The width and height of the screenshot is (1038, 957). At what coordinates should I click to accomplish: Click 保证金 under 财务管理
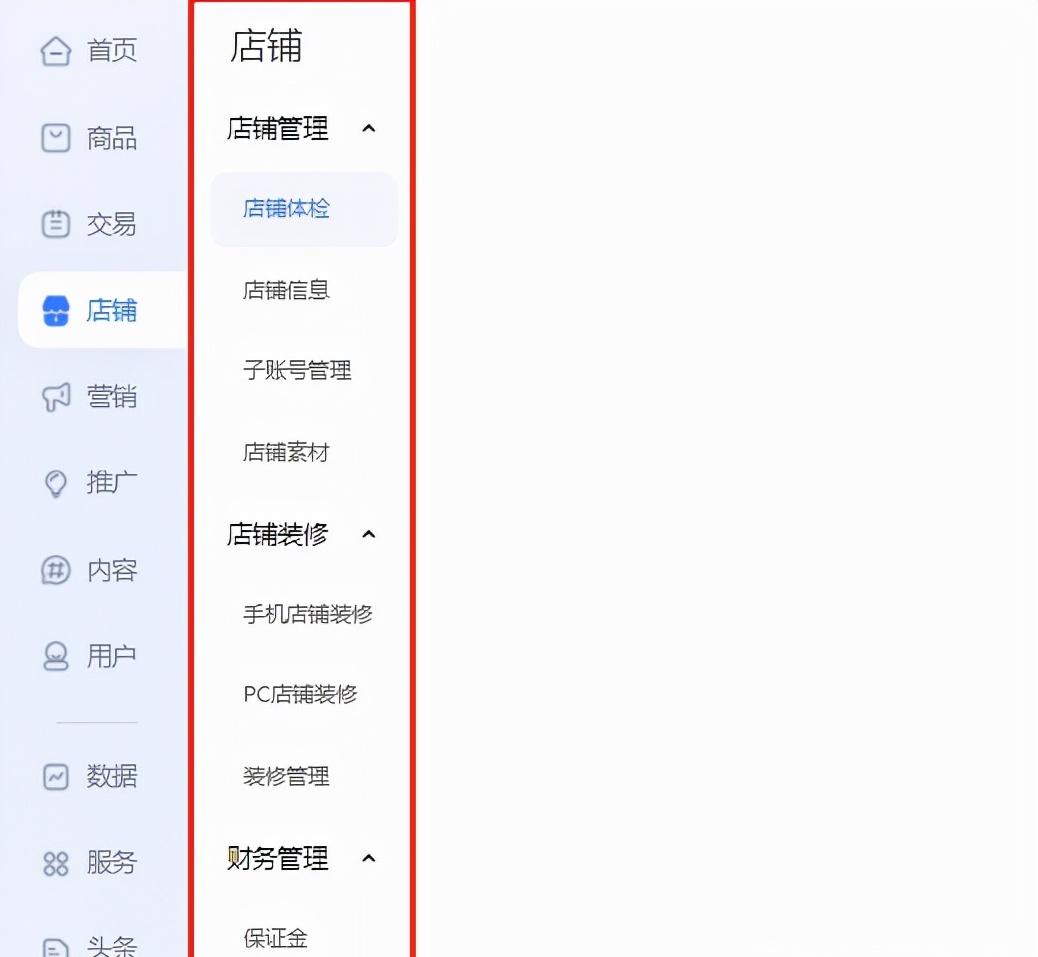pos(276,938)
